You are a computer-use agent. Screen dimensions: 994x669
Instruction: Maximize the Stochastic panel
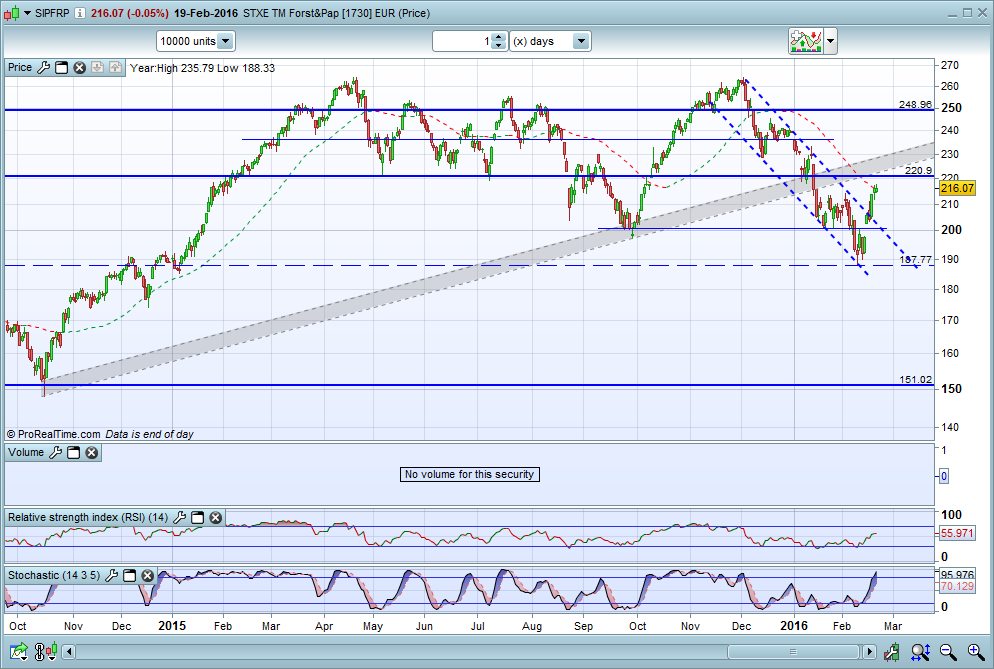coord(128,576)
